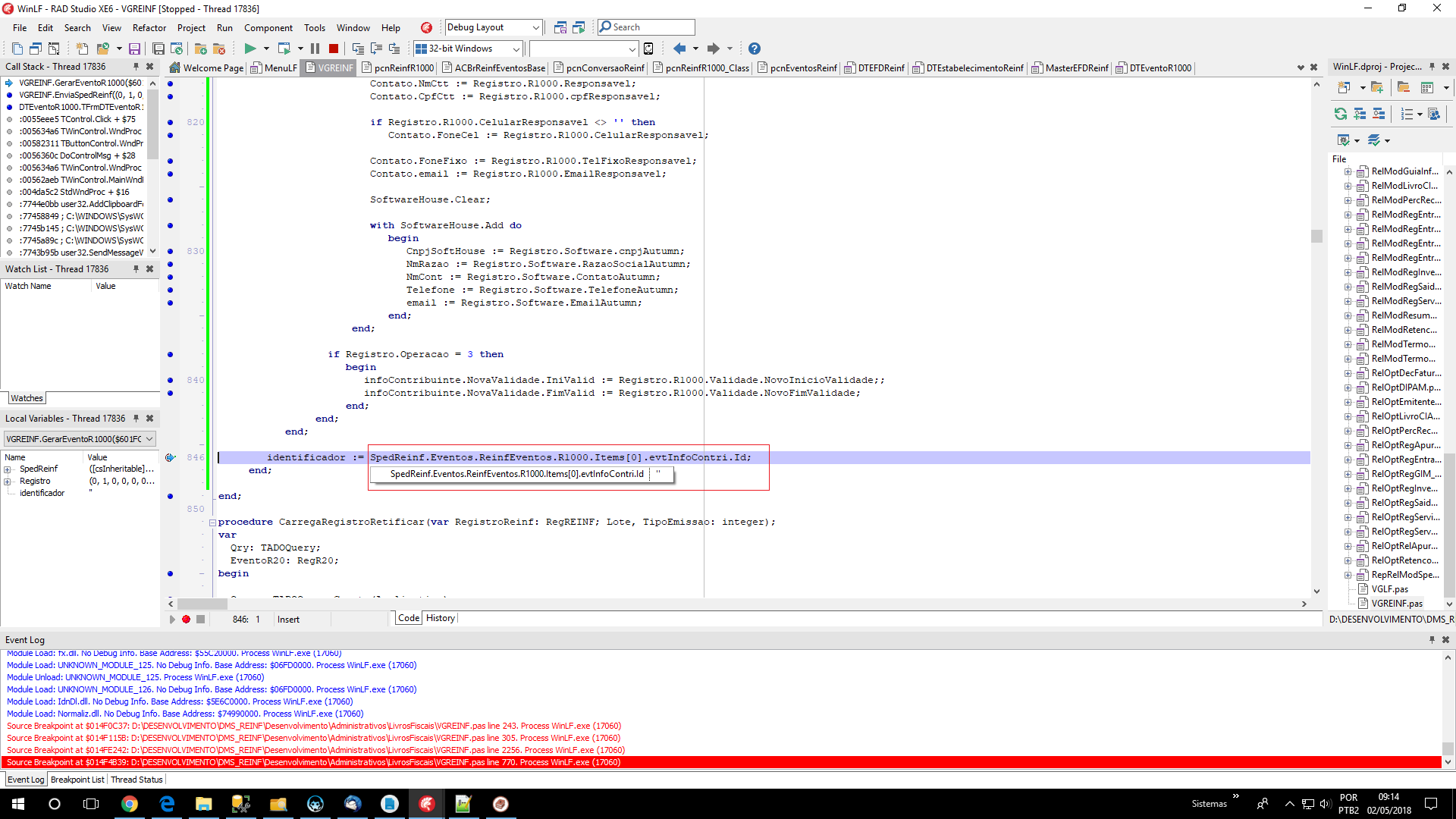Open the Refactor menu
This screenshot has height=819, width=1456.
[149, 28]
